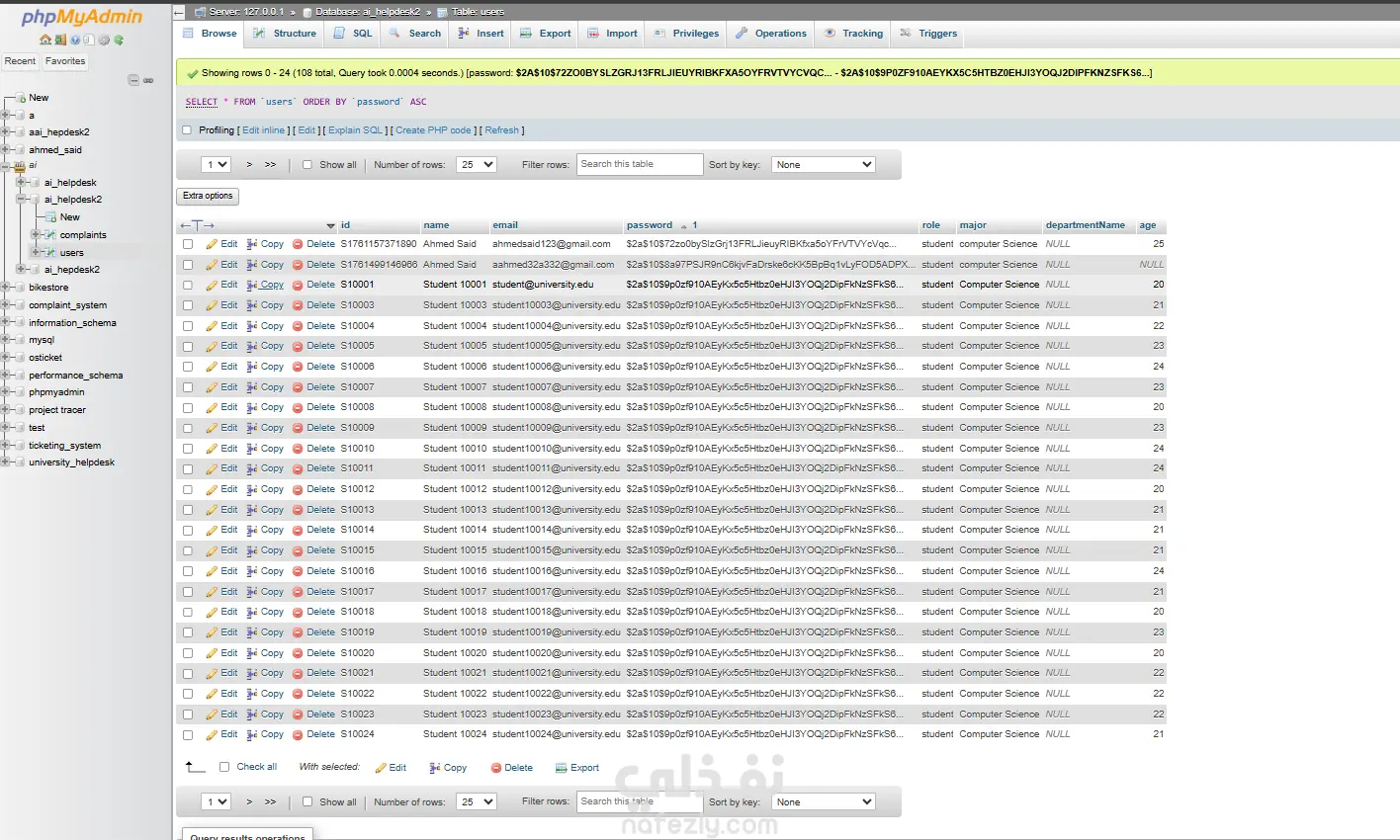
Task: Open the Export tab
Action: pos(546,34)
